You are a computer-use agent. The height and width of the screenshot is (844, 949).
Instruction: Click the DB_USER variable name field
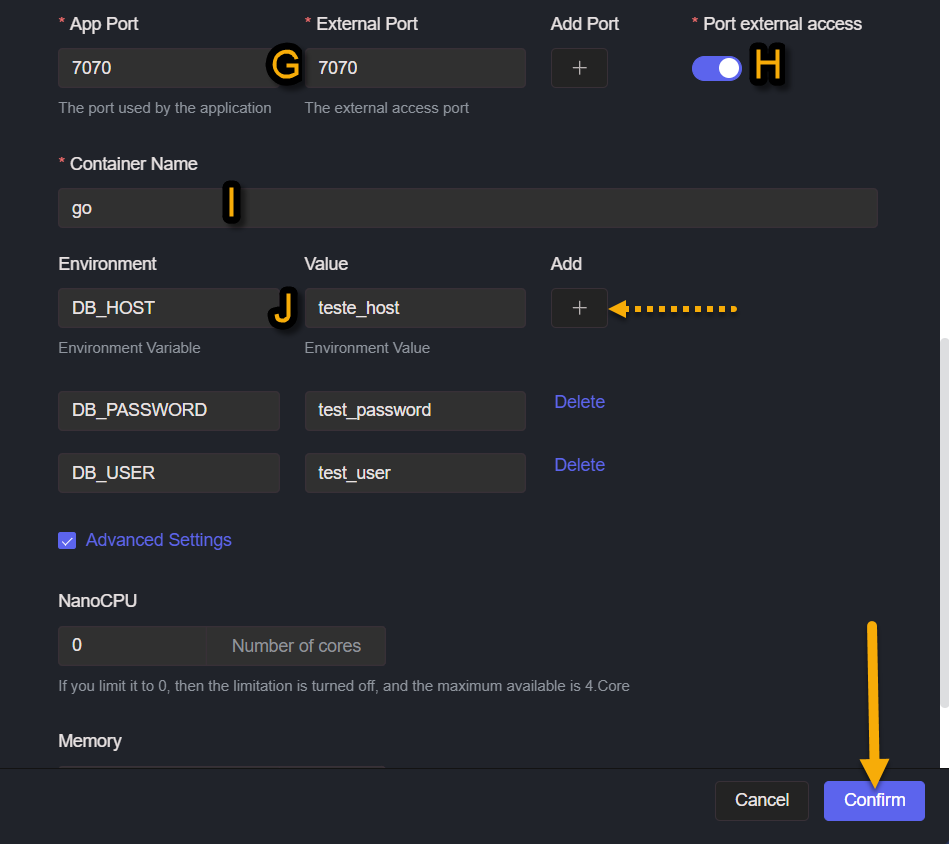[168, 473]
